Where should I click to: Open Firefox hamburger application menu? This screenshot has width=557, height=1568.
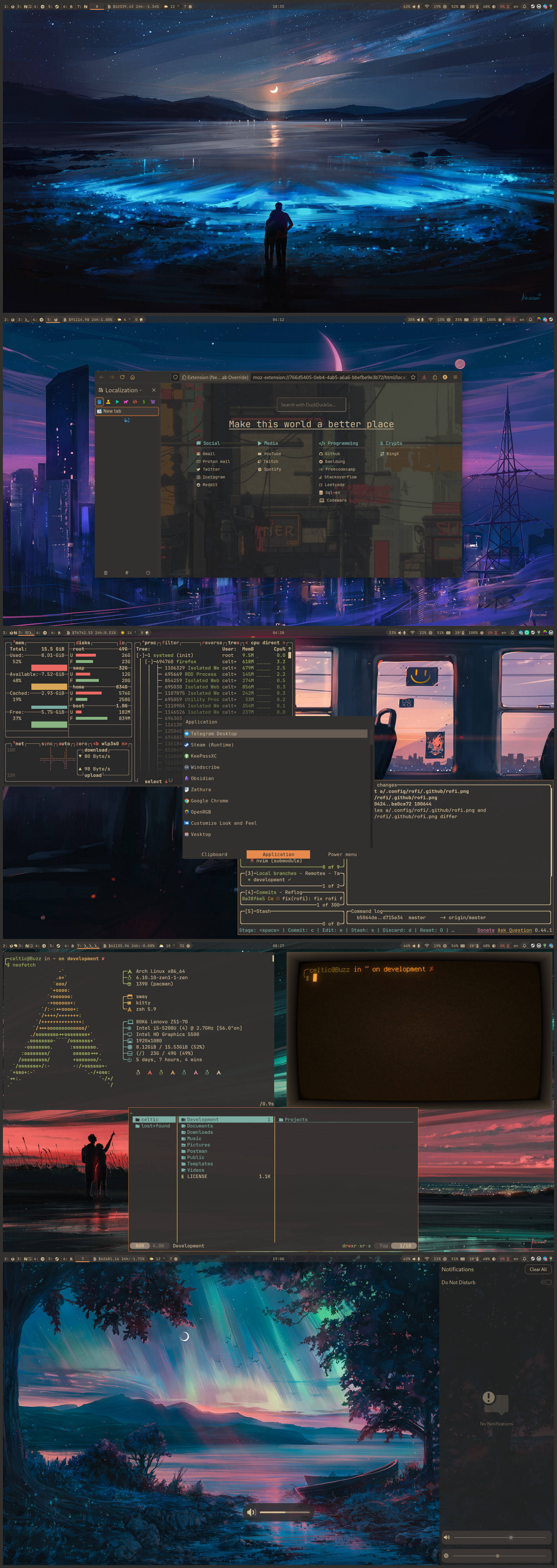[x=455, y=377]
